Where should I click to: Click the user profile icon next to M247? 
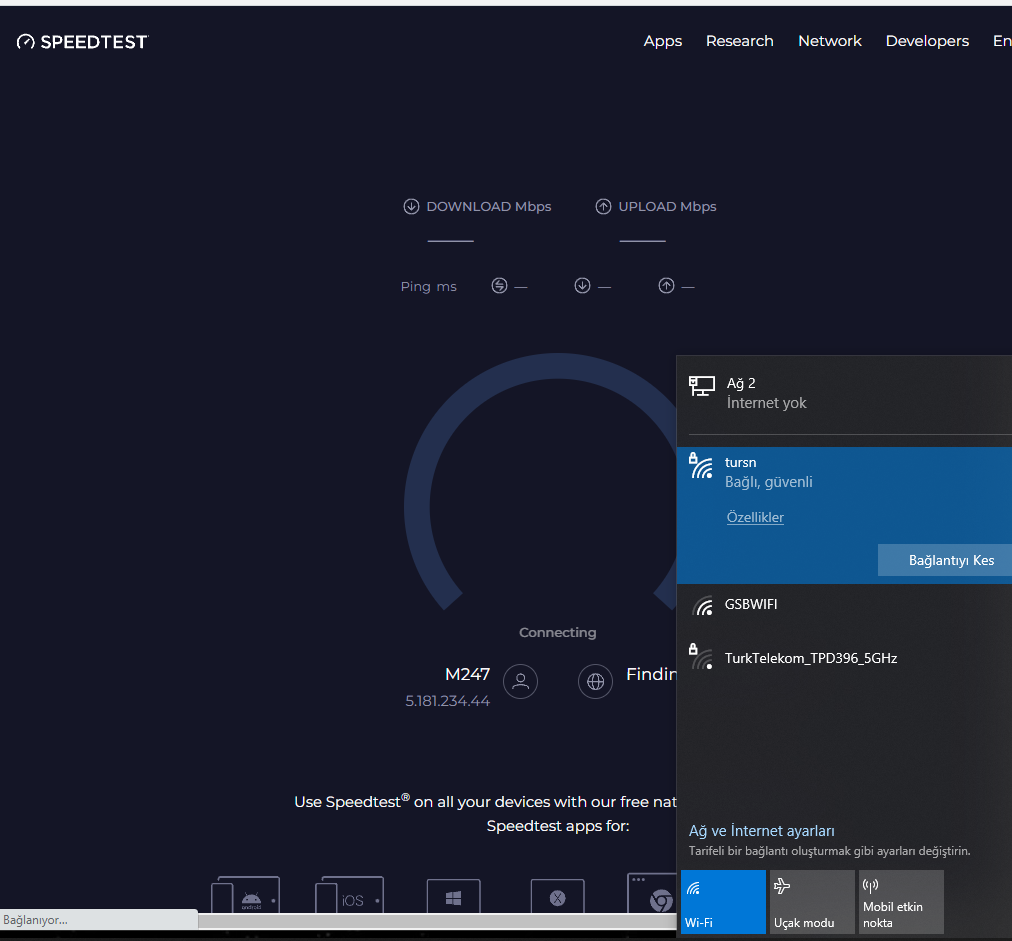(520, 682)
